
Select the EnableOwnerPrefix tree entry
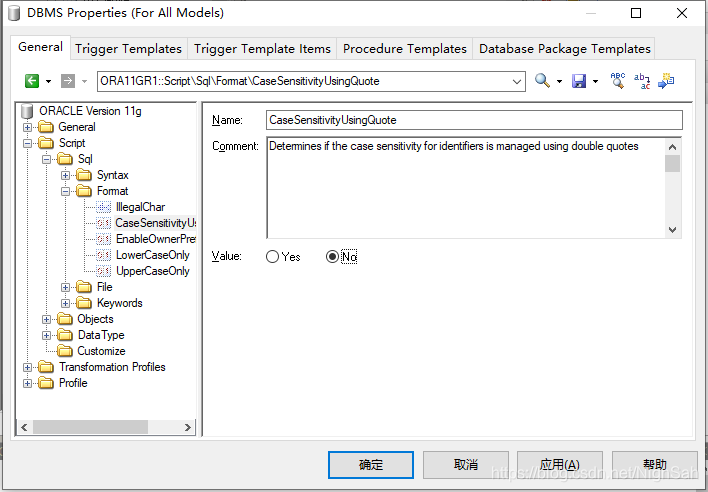[156, 239]
